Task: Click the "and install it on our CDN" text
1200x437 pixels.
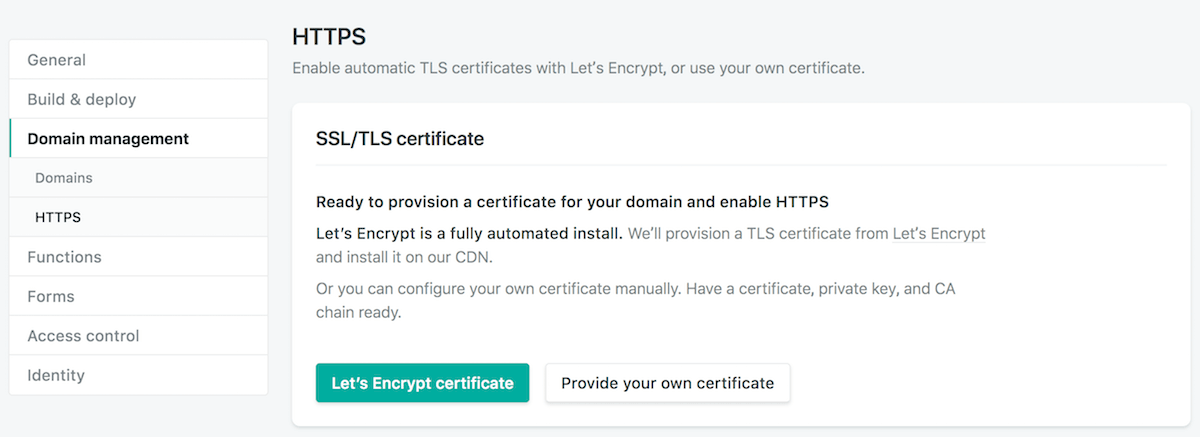Action: (x=404, y=257)
